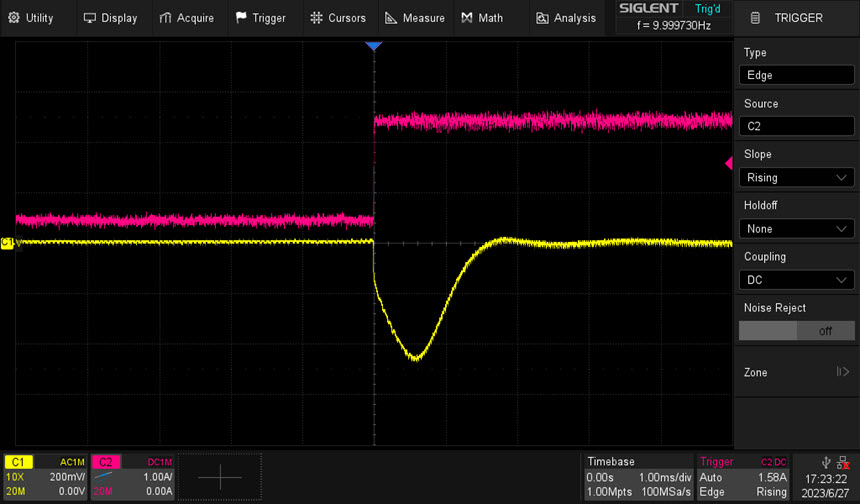Expand the Coupling dropdown showing DC
The image size is (860, 504).
coord(797,280)
